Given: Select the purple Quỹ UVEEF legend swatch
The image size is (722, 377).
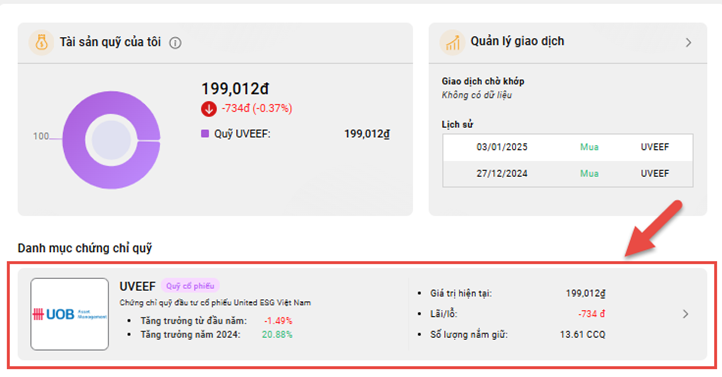Looking at the screenshot, I should [205, 134].
